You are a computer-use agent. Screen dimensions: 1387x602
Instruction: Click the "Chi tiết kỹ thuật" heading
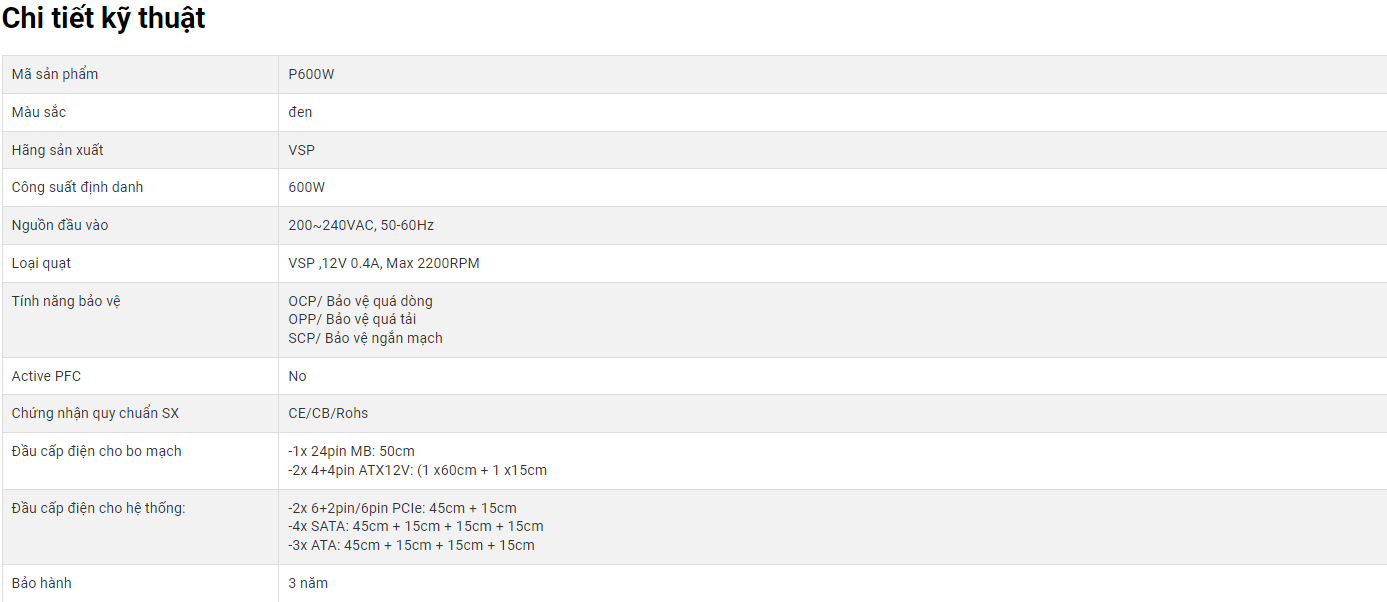click(104, 18)
